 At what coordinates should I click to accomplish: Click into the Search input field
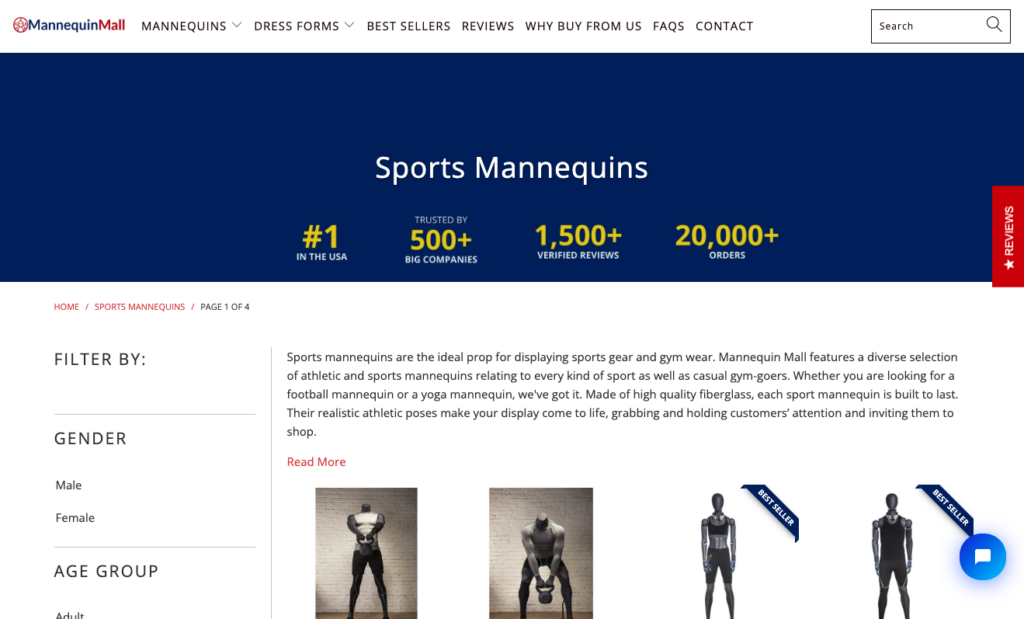coord(927,26)
